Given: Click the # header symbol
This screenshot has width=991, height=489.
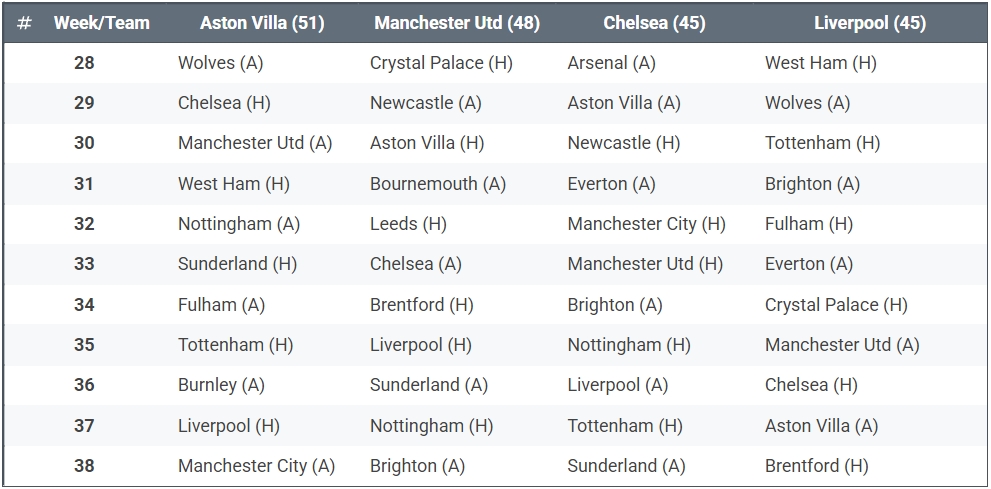Looking at the screenshot, I should [x=25, y=22].
